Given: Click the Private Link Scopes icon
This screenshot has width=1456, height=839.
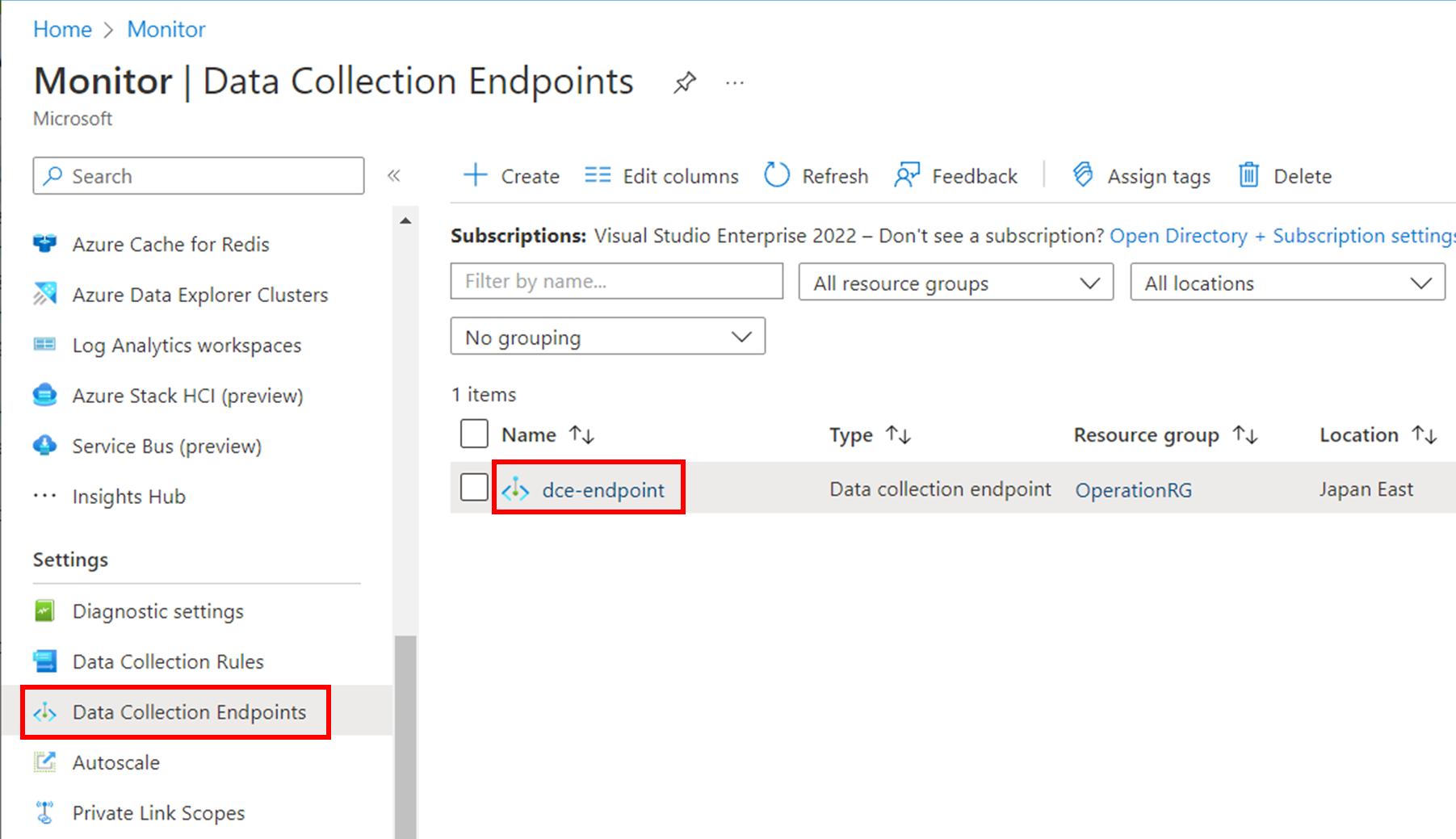Looking at the screenshot, I should click(x=46, y=812).
